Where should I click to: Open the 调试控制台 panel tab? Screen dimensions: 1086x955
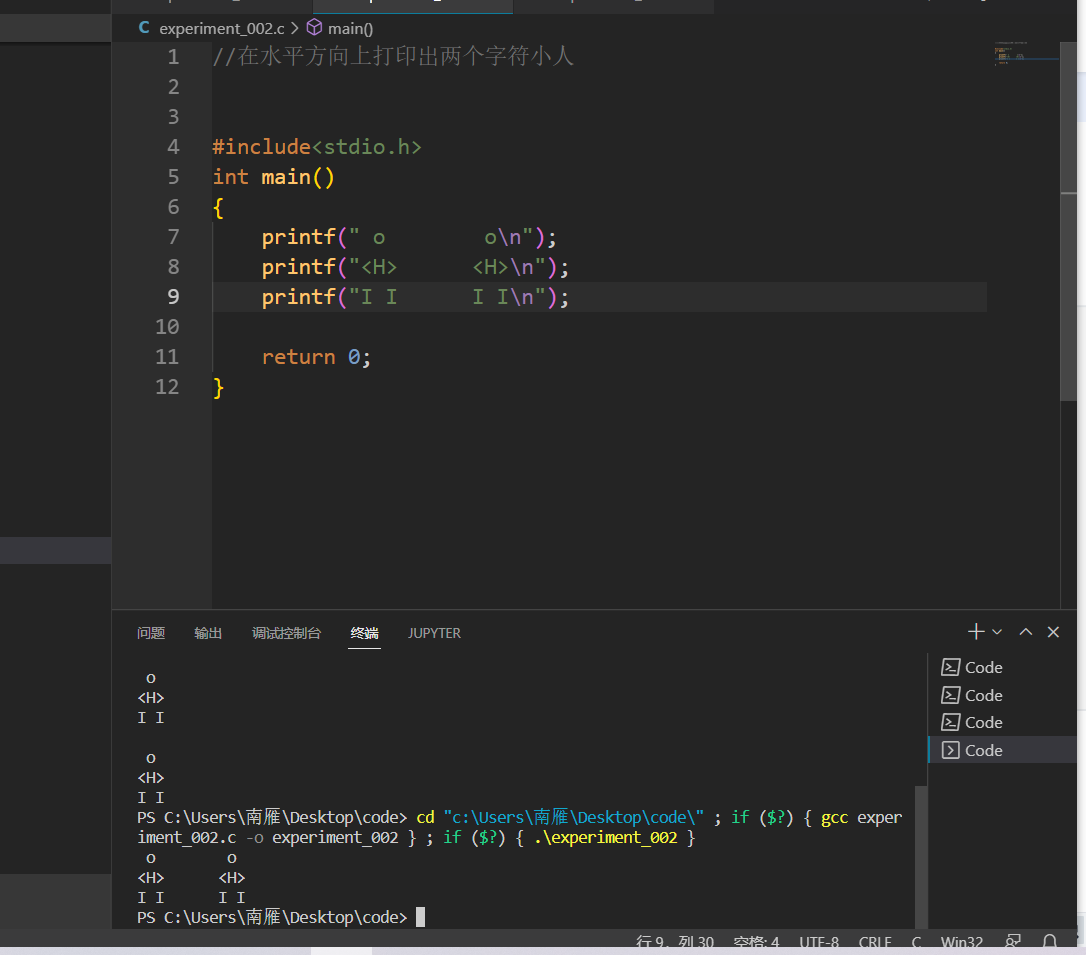287,633
